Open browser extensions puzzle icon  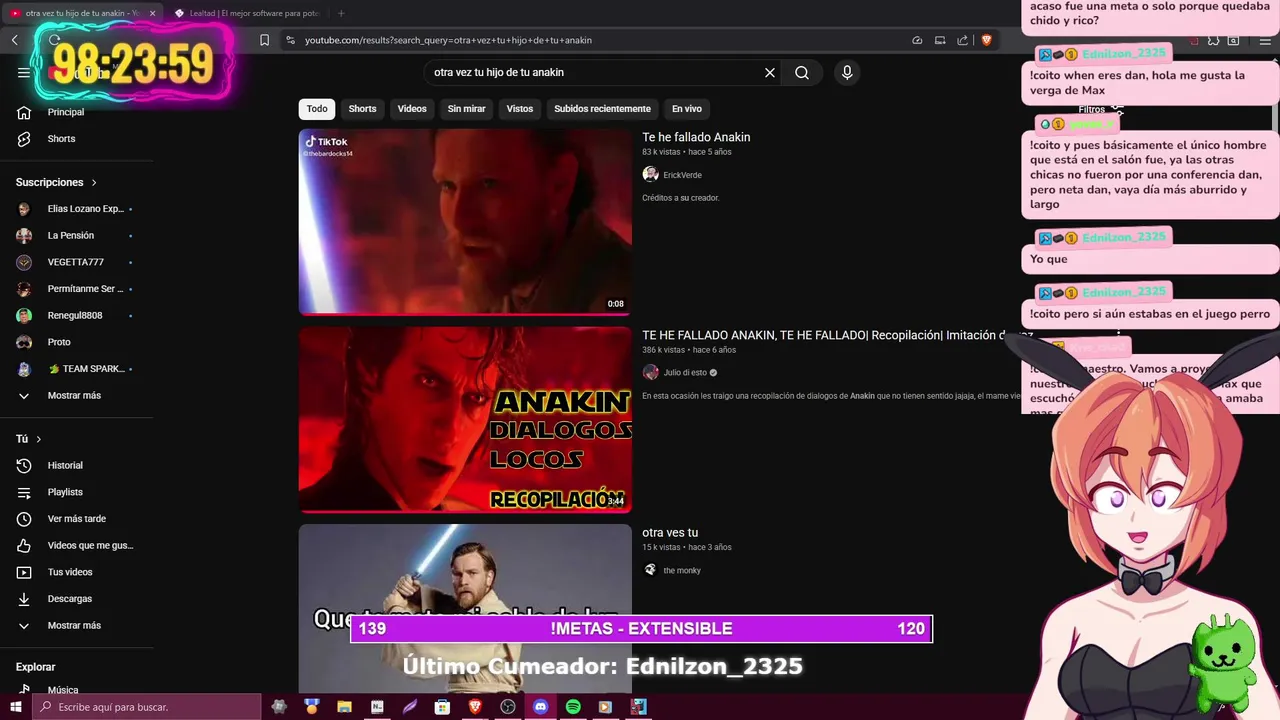coord(1213,40)
